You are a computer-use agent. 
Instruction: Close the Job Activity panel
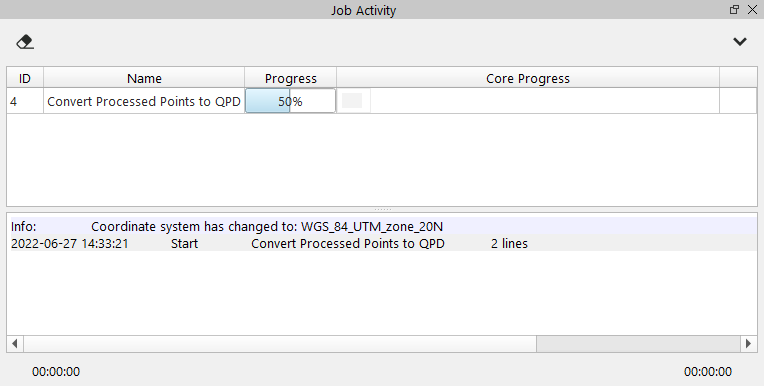point(752,10)
